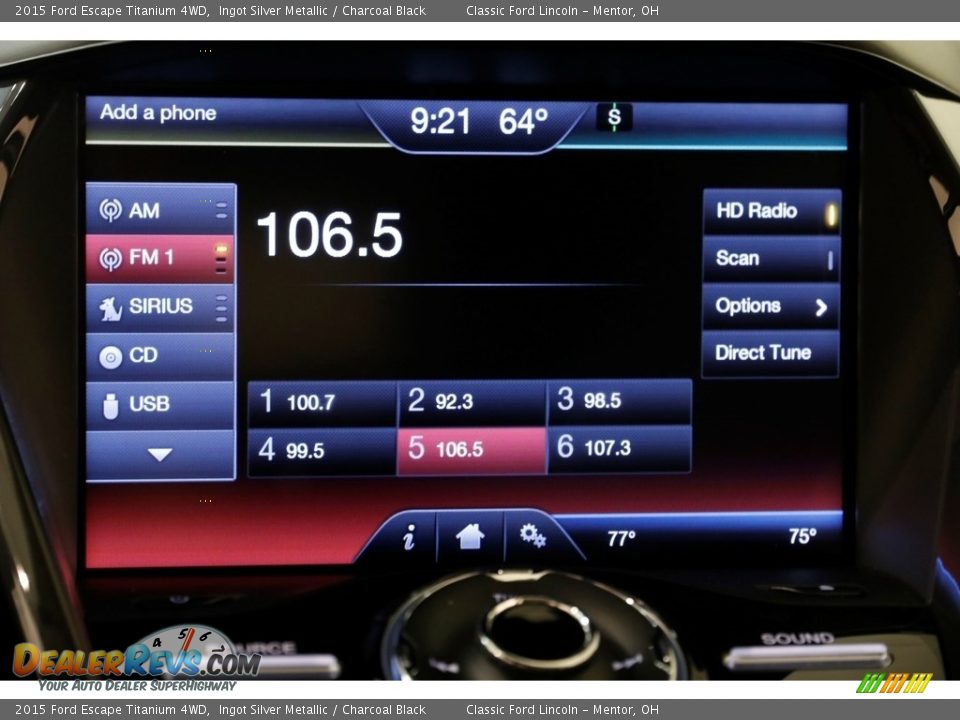
Task: Tap the info icon in bottom bar
Action: tap(409, 538)
